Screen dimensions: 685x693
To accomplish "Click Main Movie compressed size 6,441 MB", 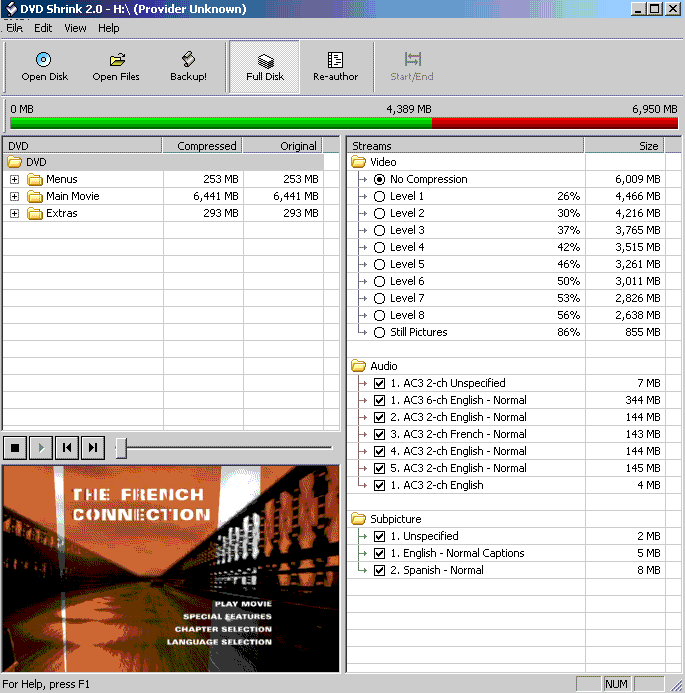I will (x=216, y=196).
